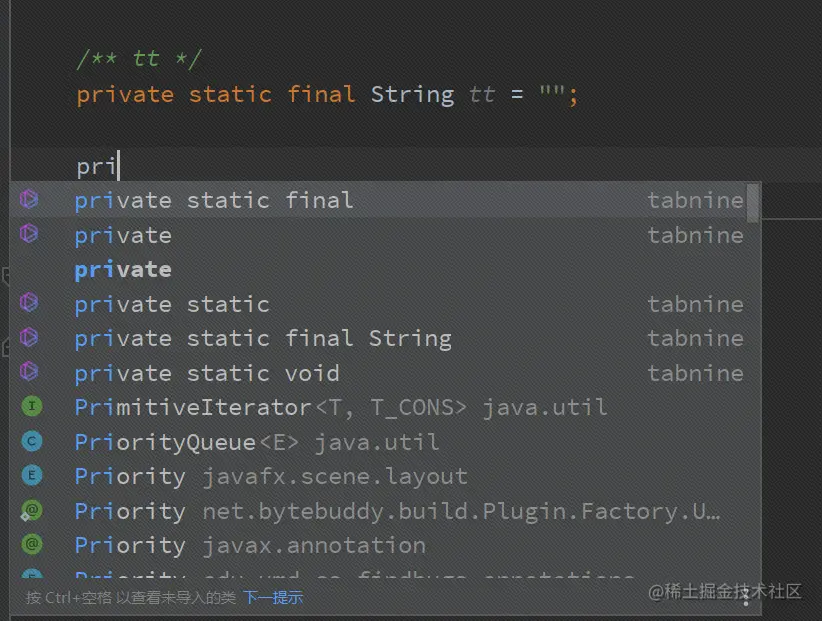Select 'private static final String' completion

(x=262, y=338)
